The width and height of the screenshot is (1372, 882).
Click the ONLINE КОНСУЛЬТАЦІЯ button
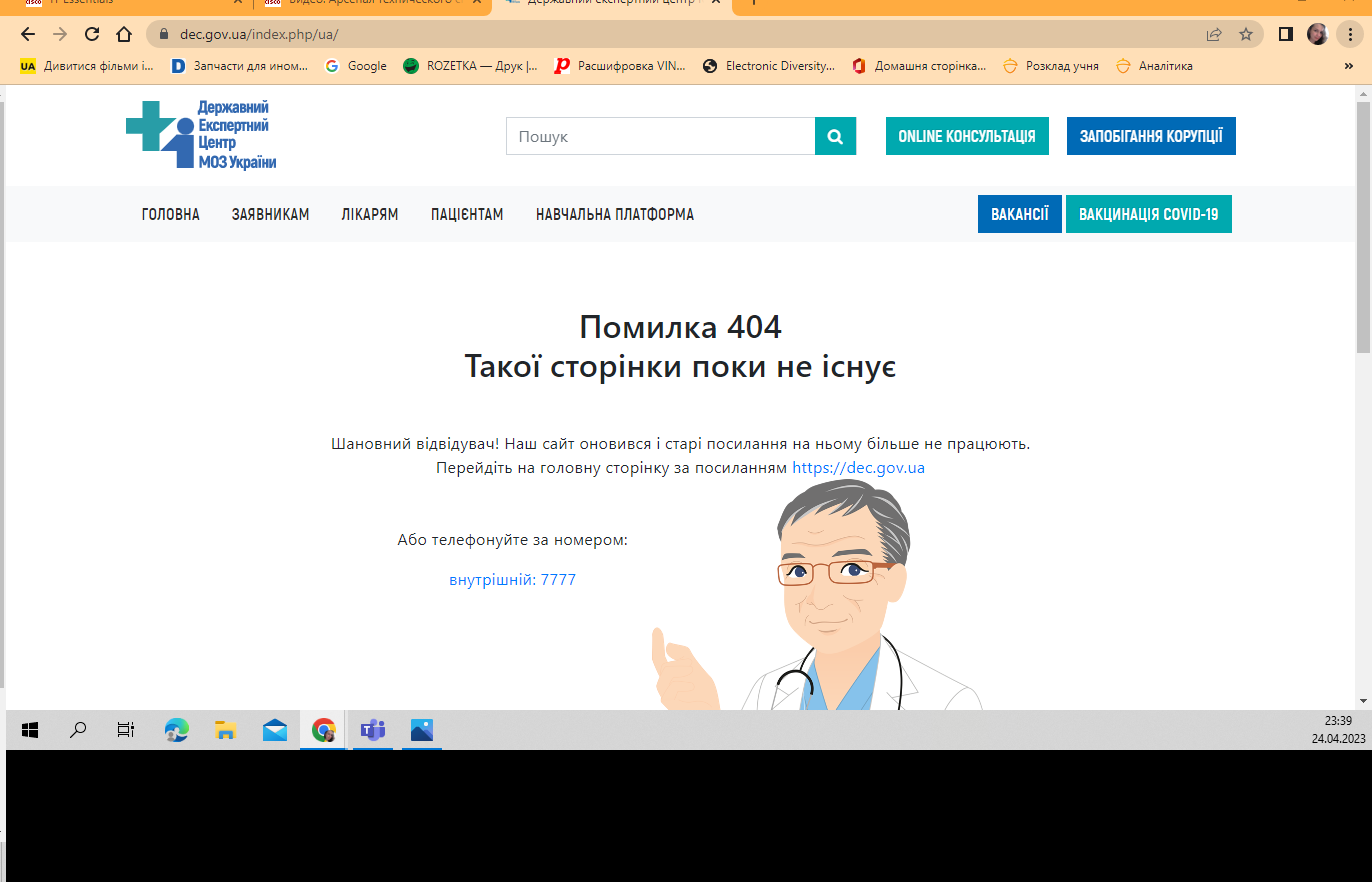[x=966, y=136]
